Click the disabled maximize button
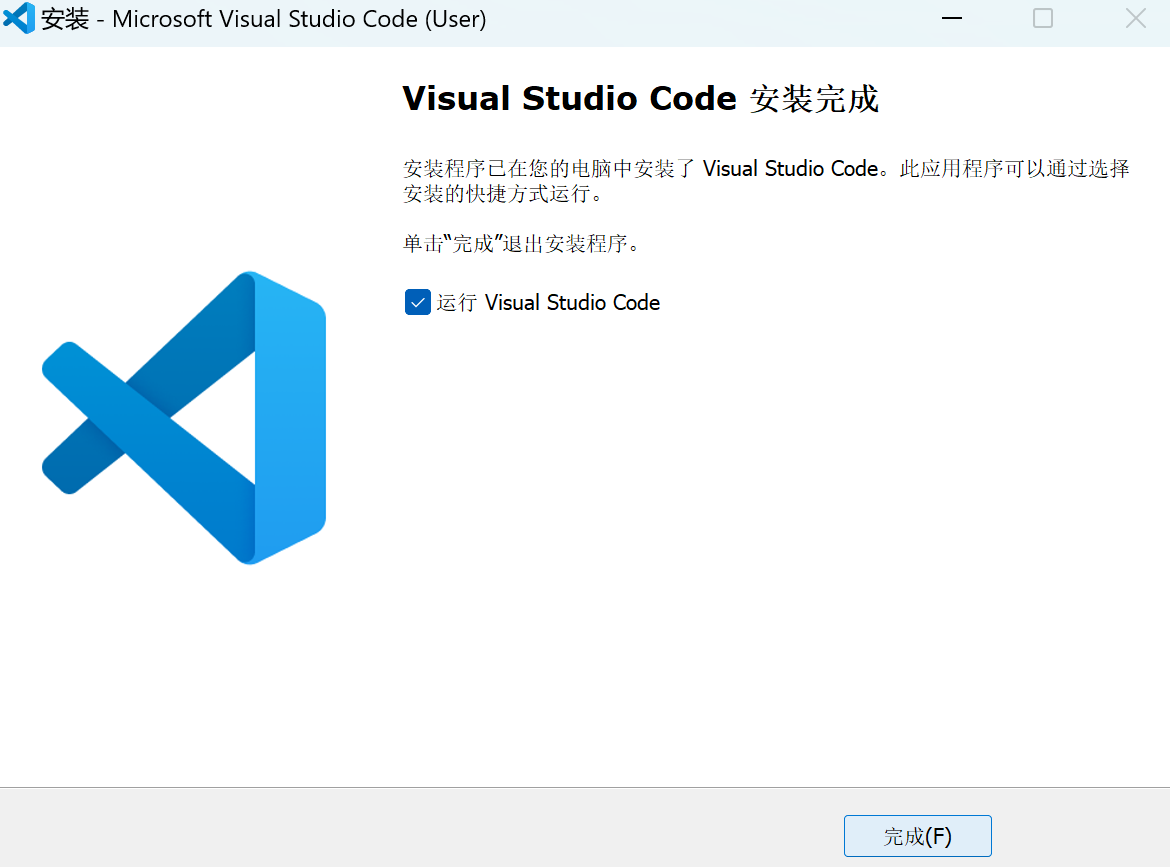 tap(1042, 18)
